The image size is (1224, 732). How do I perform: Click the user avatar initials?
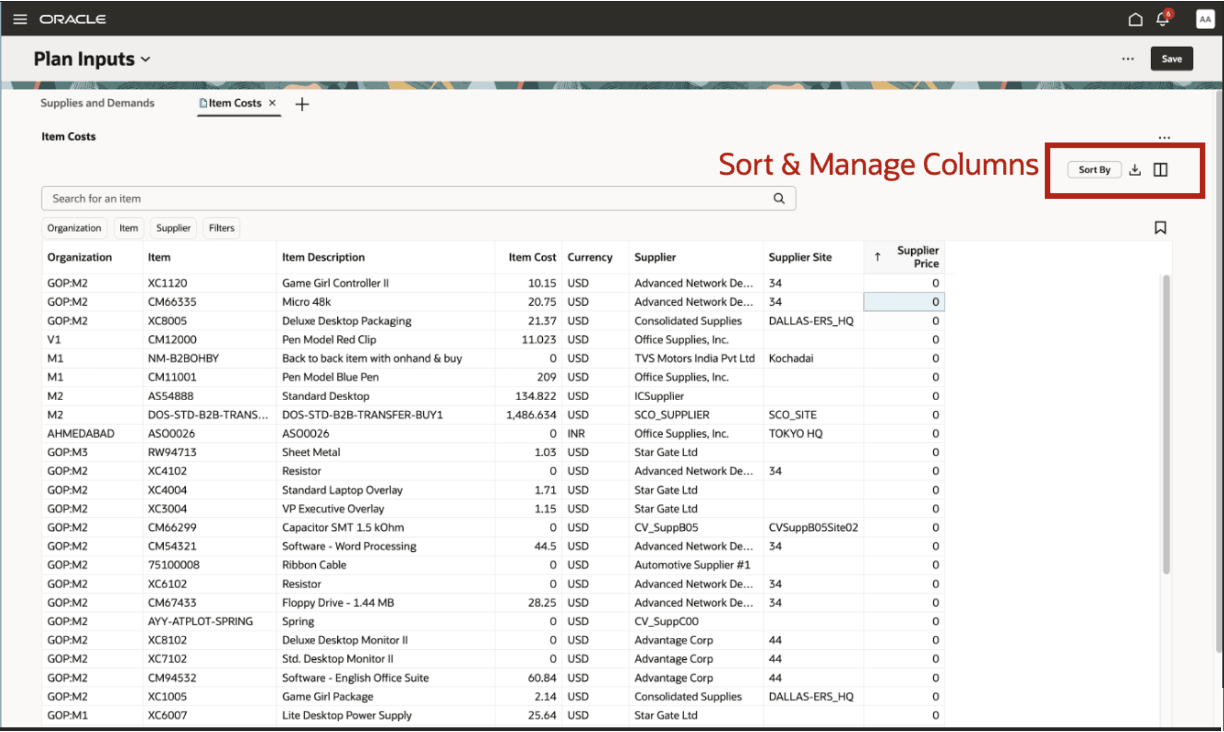point(1205,18)
